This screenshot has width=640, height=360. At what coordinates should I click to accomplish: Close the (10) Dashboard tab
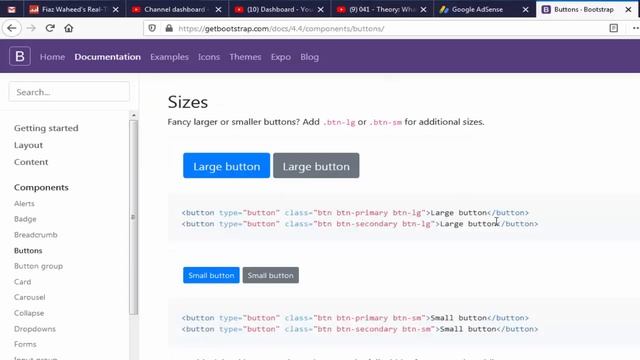(321, 9)
